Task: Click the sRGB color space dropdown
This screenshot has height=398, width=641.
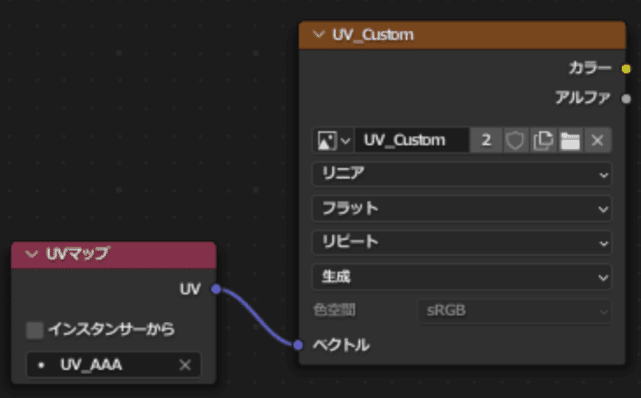Action: pyautogui.click(x=514, y=311)
